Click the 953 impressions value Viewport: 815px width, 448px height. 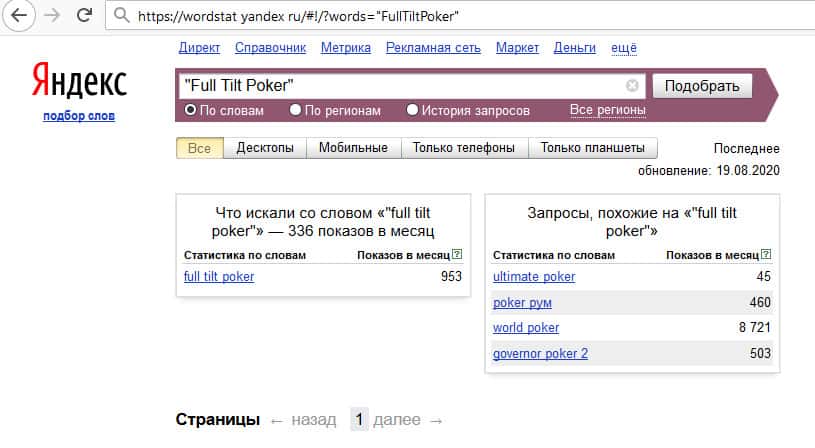(451, 276)
